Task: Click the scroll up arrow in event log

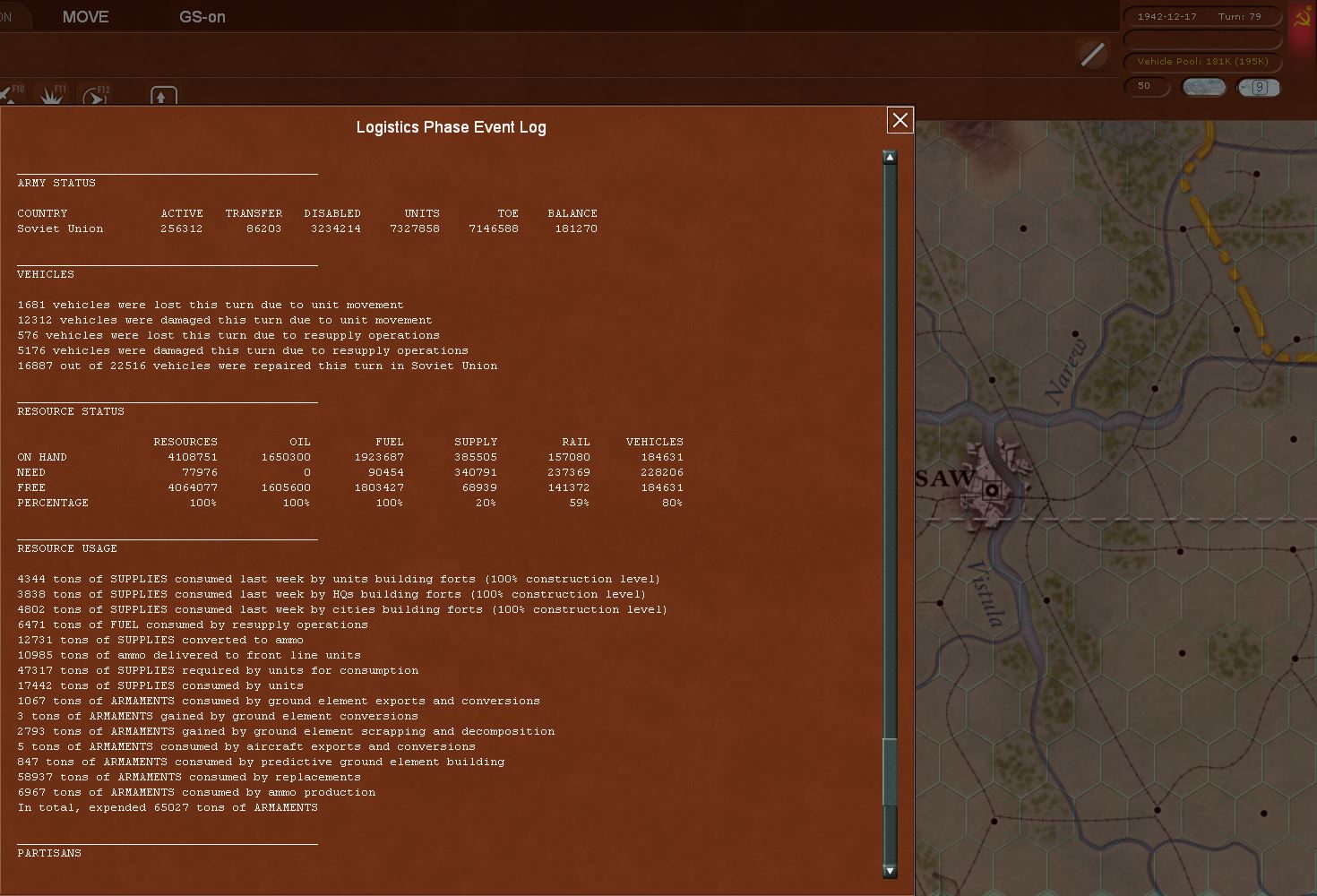Action: point(890,158)
